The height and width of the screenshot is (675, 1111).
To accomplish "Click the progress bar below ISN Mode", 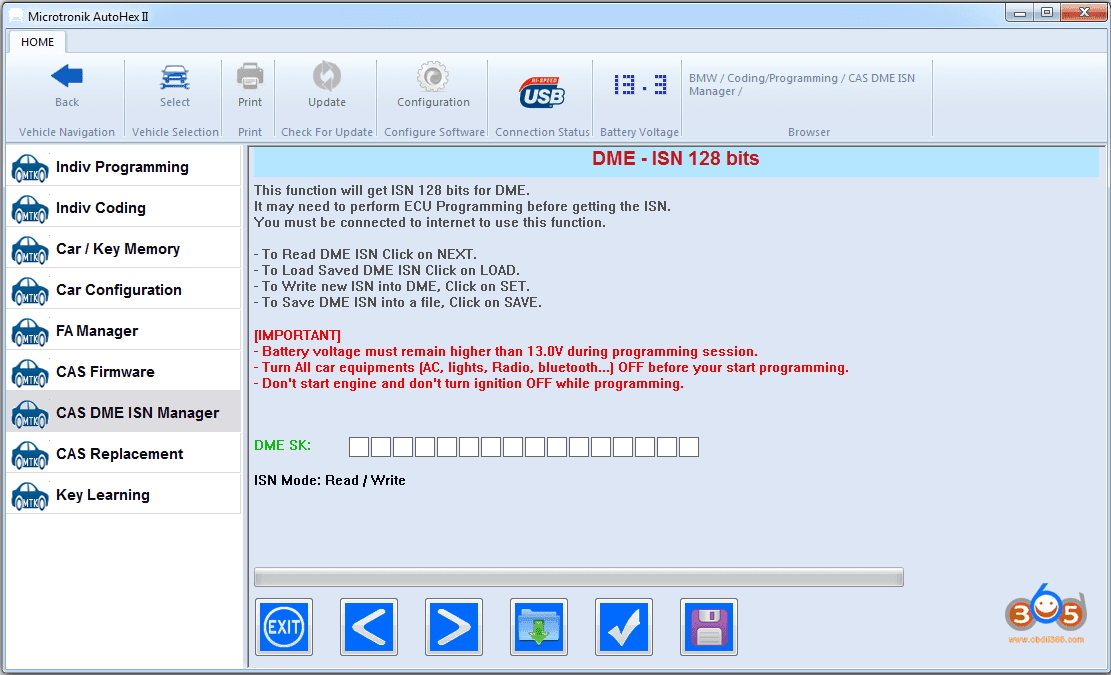I will pos(579,577).
